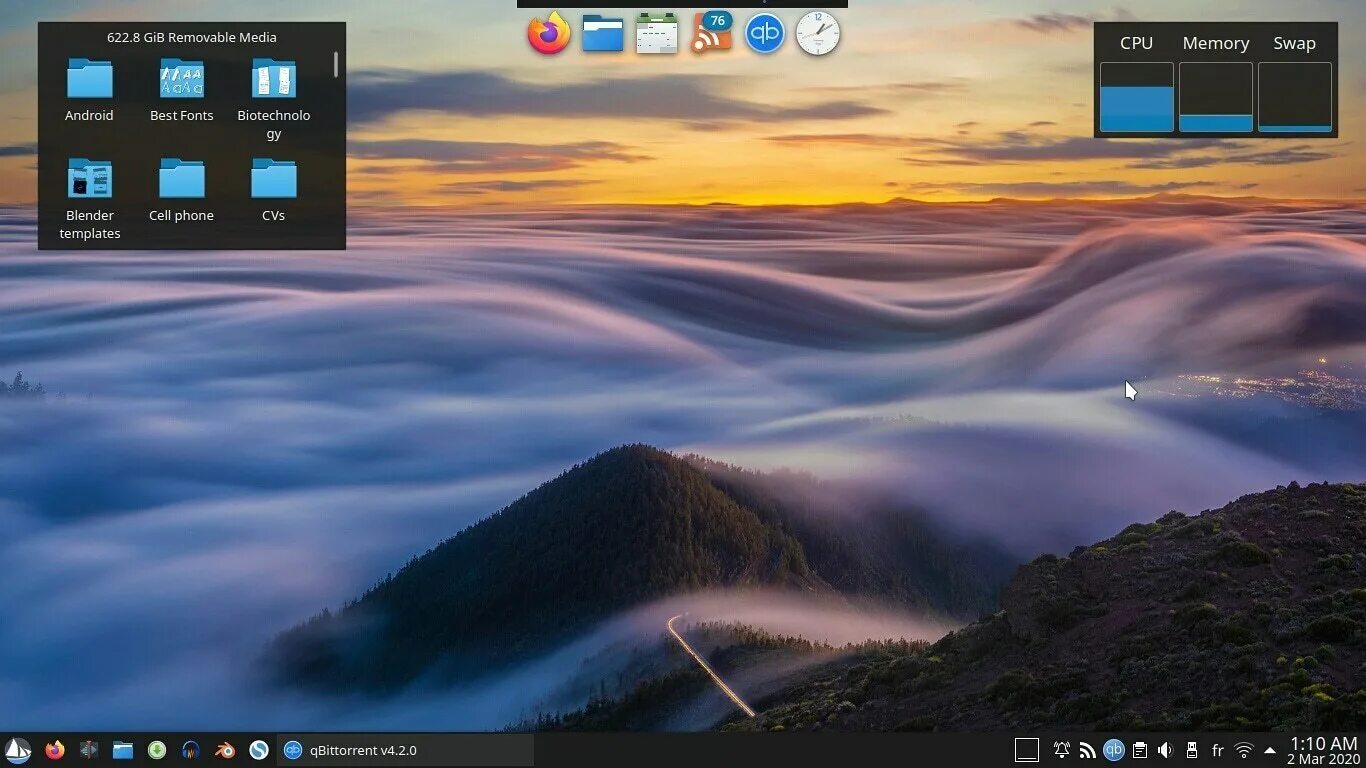
Task: Switch the fr keyboard layout indicator
Action: [x=1218, y=750]
